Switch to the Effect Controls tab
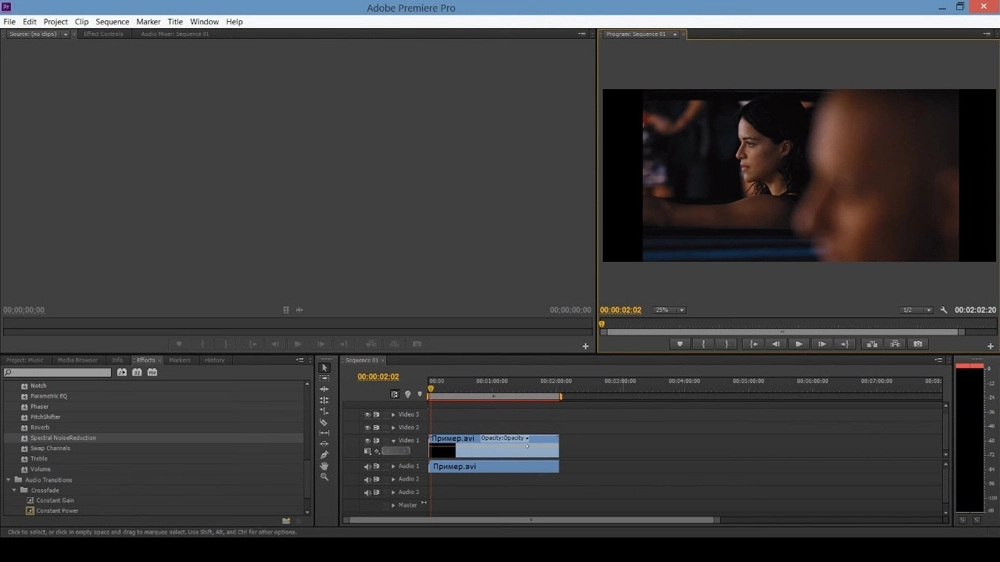The width and height of the screenshot is (1000, 562). [x=103, y=34]
